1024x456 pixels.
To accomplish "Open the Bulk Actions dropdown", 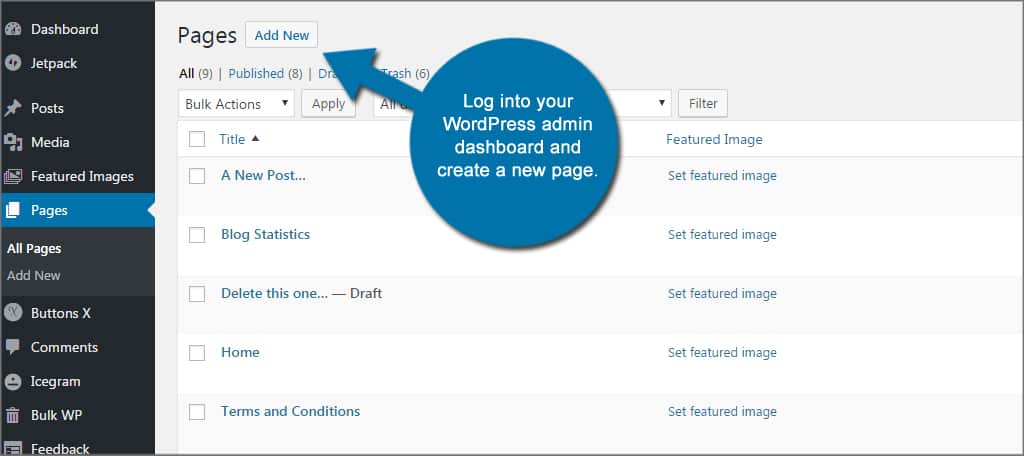I will [x=236, y=104].
